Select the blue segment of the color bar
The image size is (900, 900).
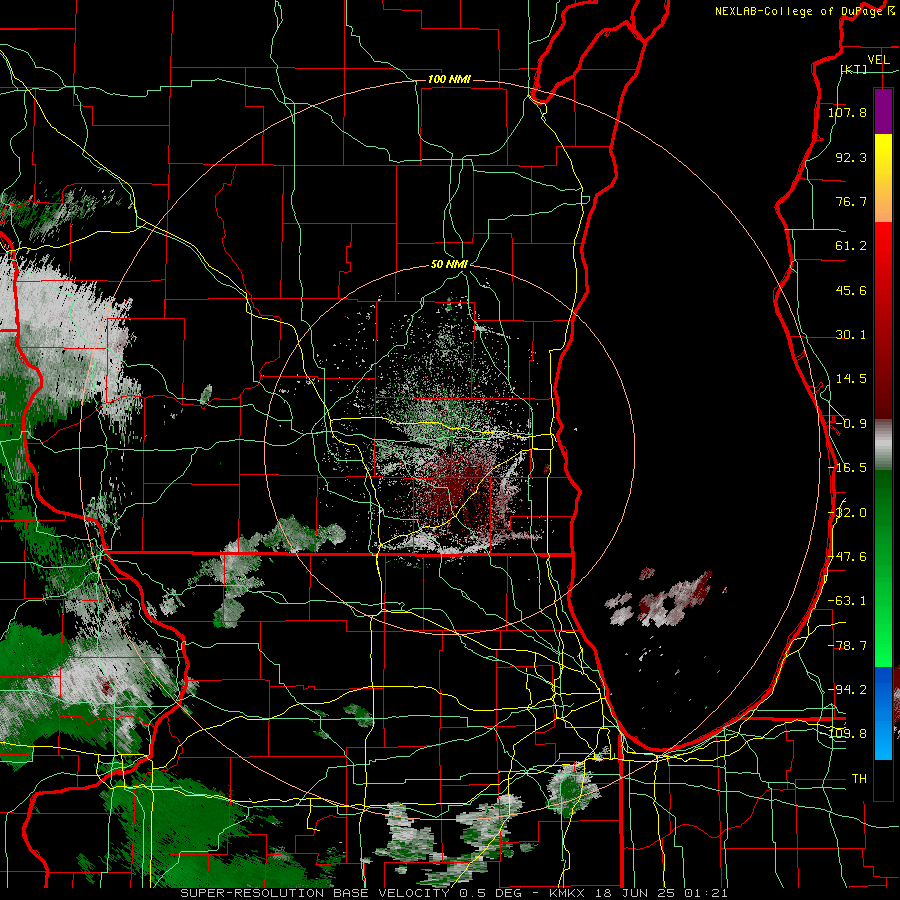point(883,713)
